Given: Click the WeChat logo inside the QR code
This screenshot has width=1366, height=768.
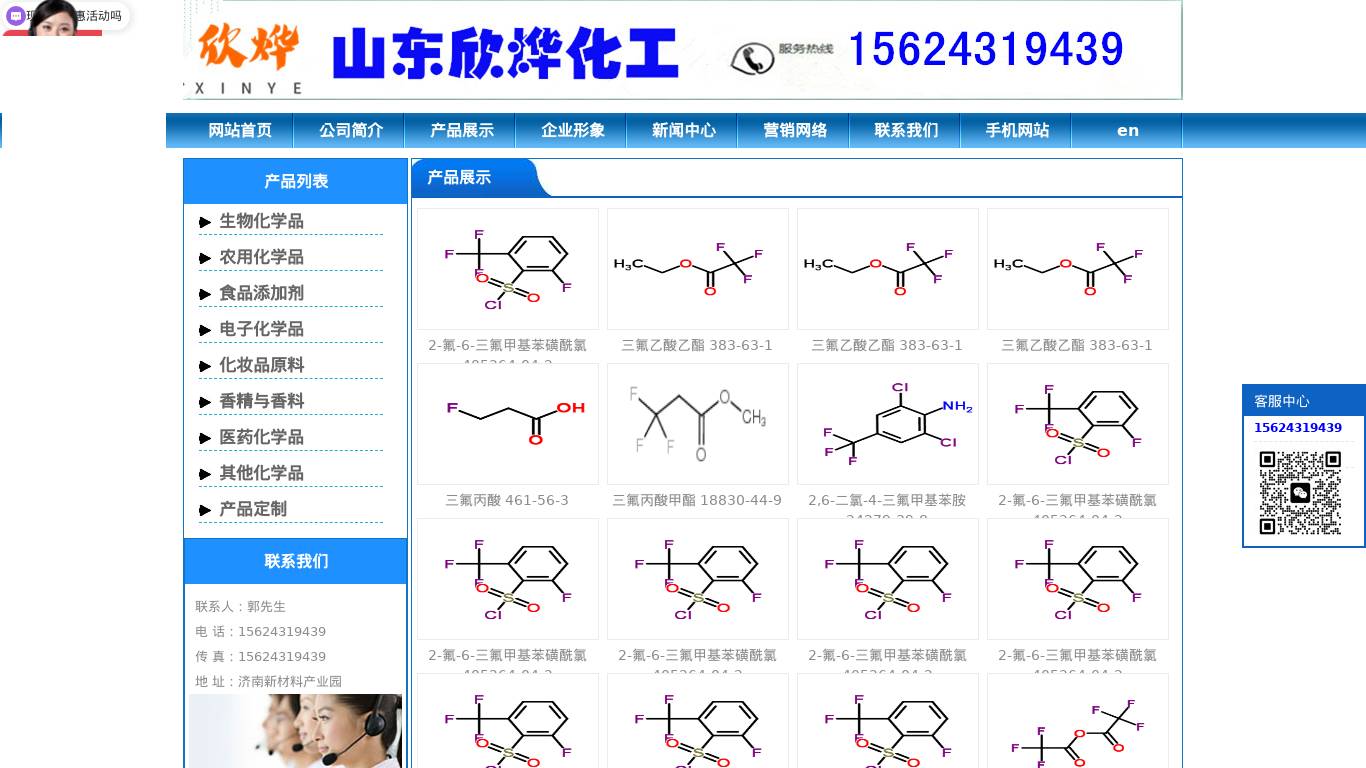Looking at the screenshot, I should 1301,492.
